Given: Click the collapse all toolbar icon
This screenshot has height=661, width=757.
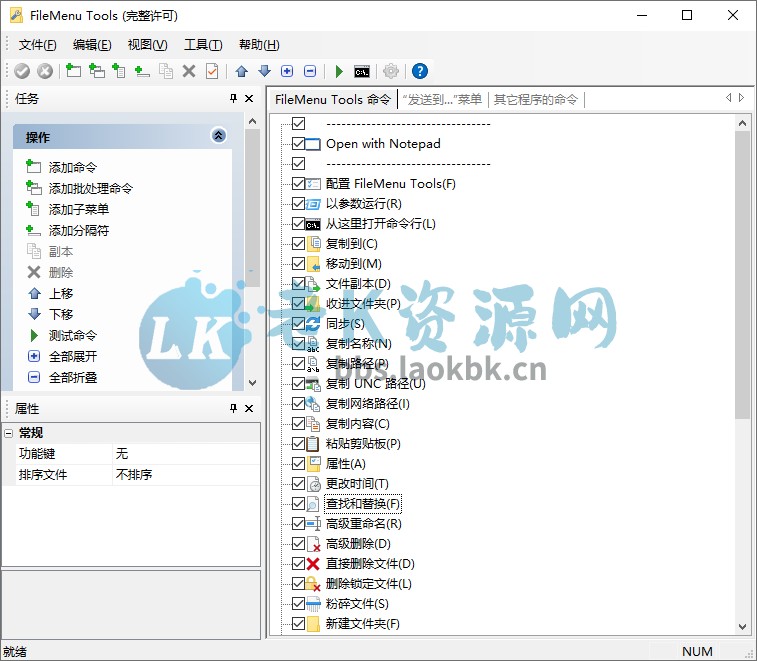Looking at the screenshot, I should point(310,71).
